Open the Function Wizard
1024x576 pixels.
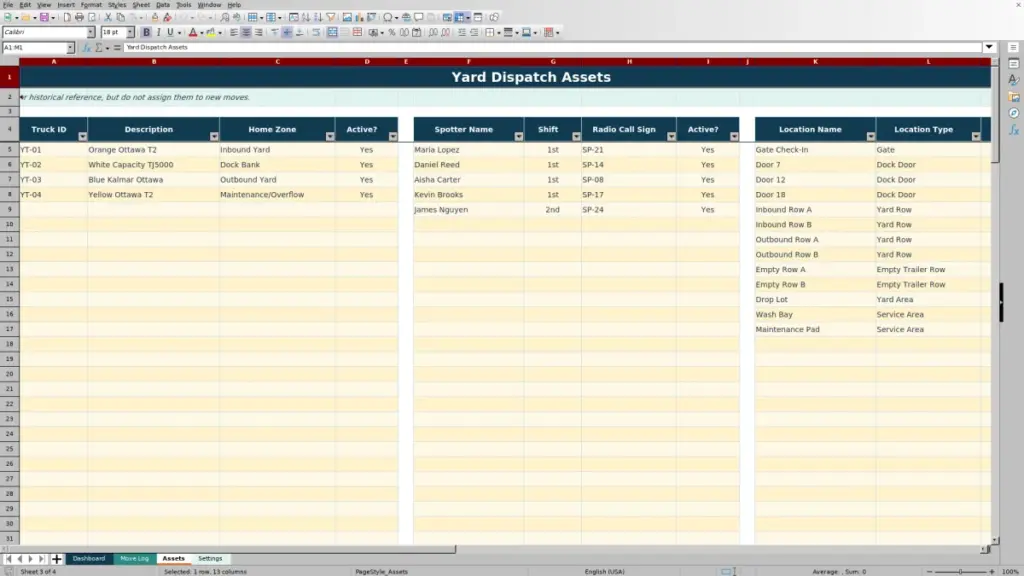(x=86, y=47)
